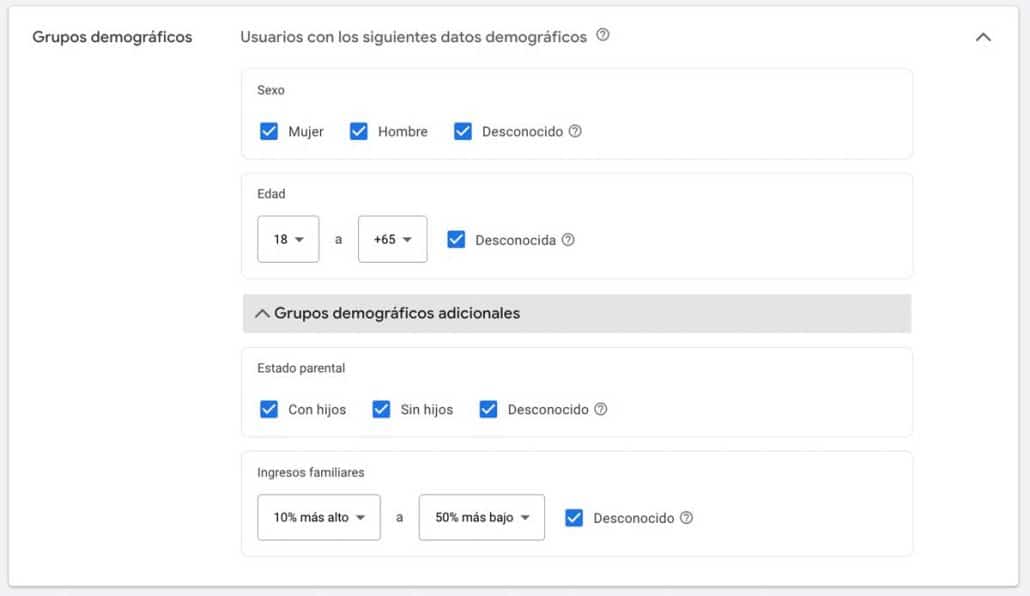The image size is (1030, 596).
Task: Uncheck the 'Con hijos' checkbox
Action: click(x=269, y=409)
